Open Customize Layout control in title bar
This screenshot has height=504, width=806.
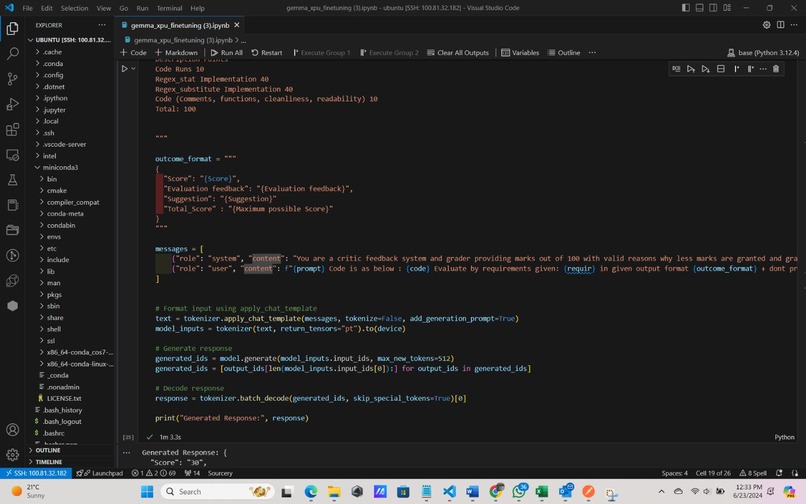click(x=727, y=8)
